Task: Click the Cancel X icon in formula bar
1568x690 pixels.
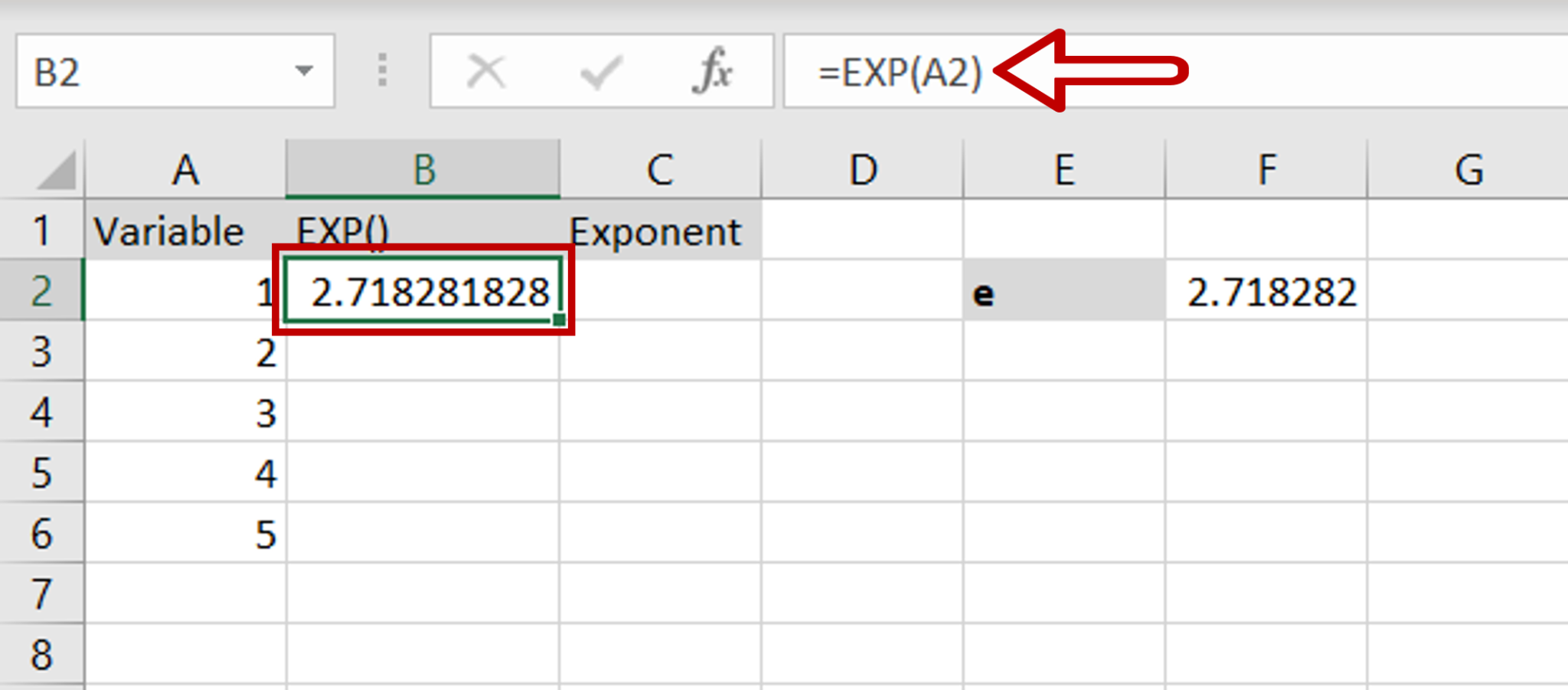Action: click(x=488, y=71)
